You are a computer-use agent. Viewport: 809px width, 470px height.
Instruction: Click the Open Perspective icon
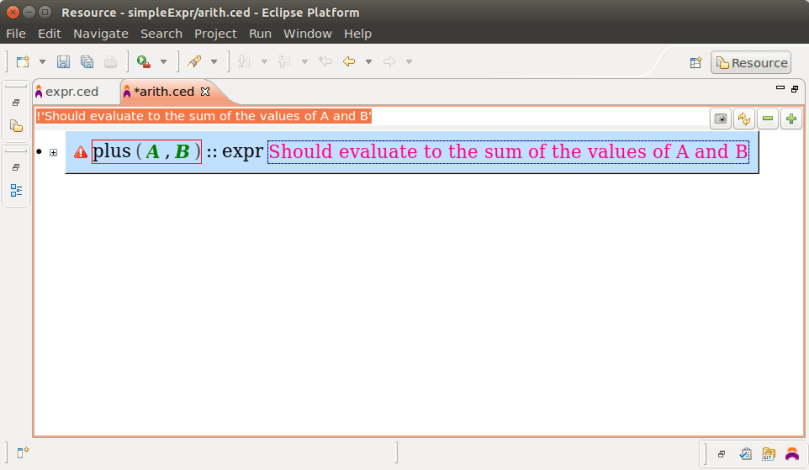pyautogui.click(x=696, y=63)
